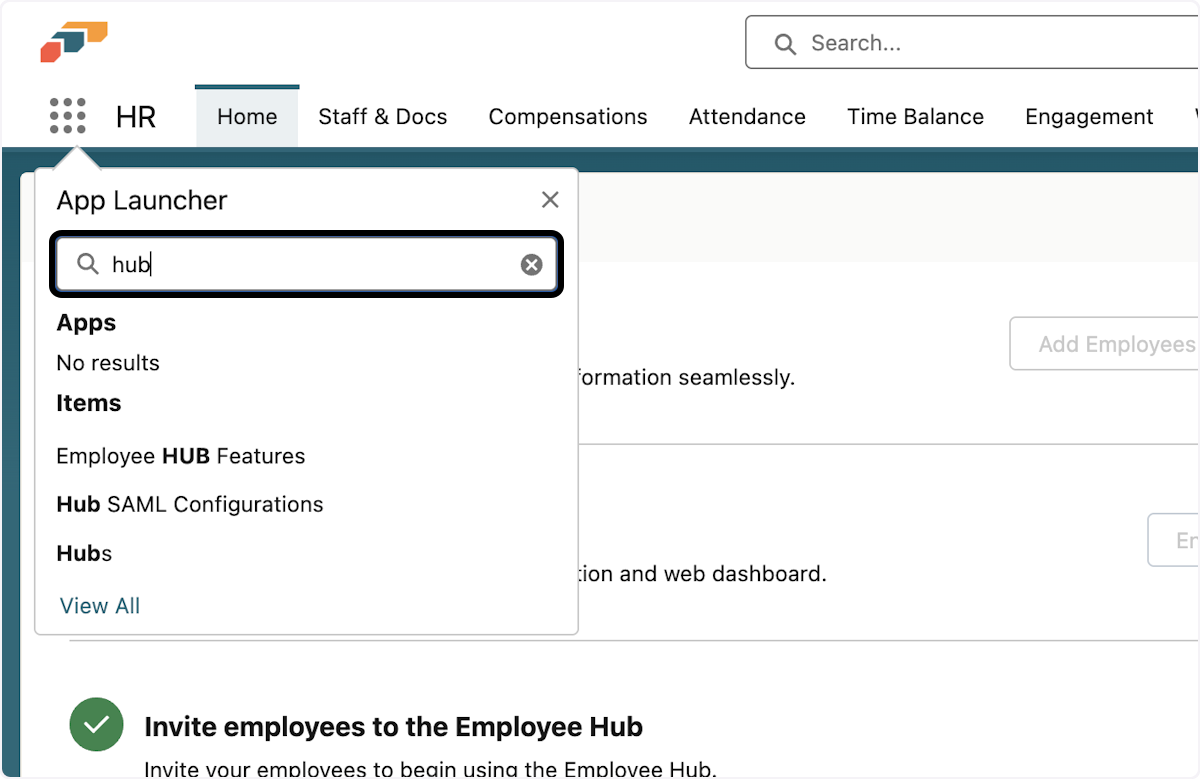Open the Staff & Docs tab
1200x779 pixels.
pos(383,117)
